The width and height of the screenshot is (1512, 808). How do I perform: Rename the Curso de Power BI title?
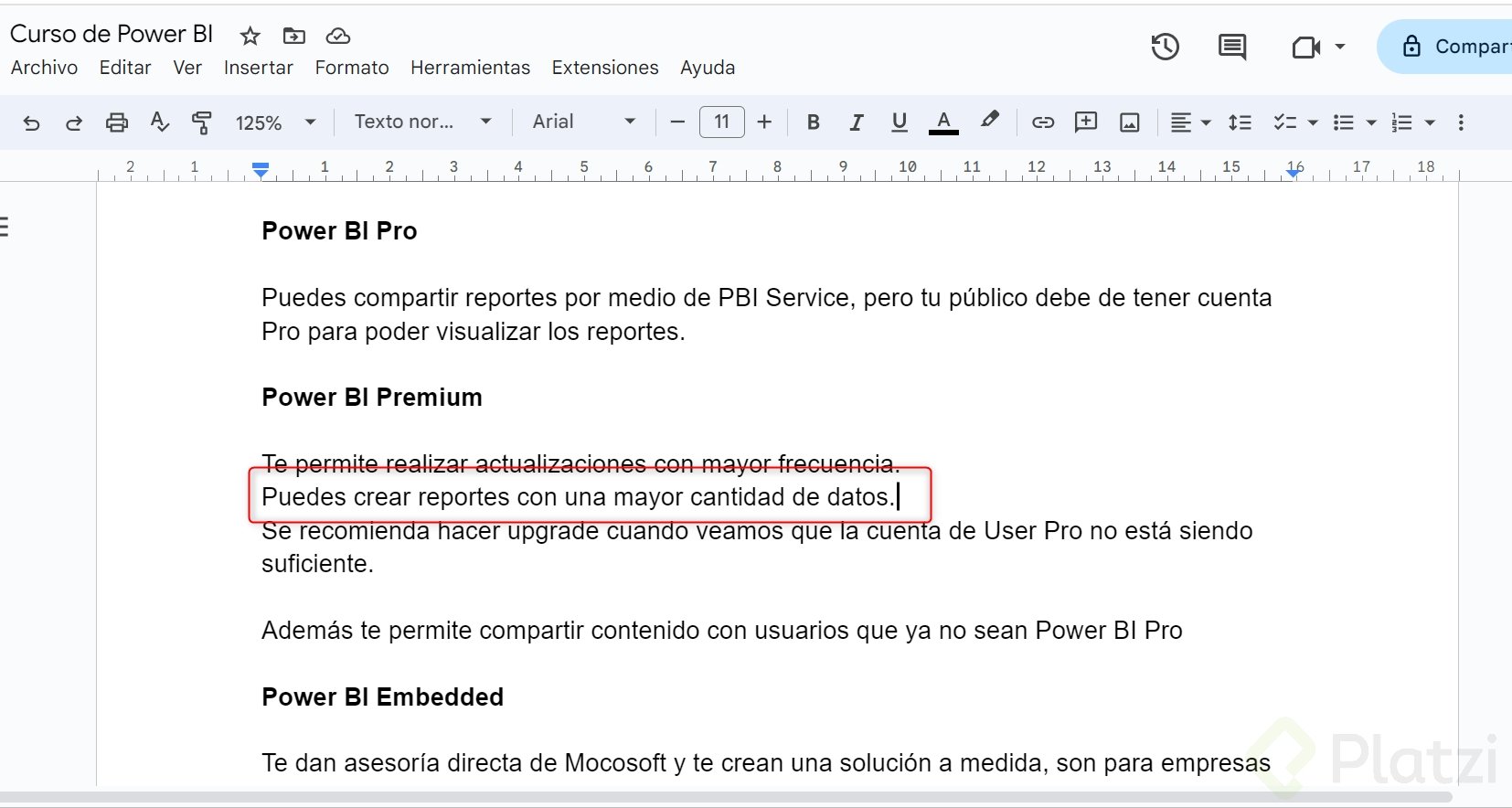112,34
